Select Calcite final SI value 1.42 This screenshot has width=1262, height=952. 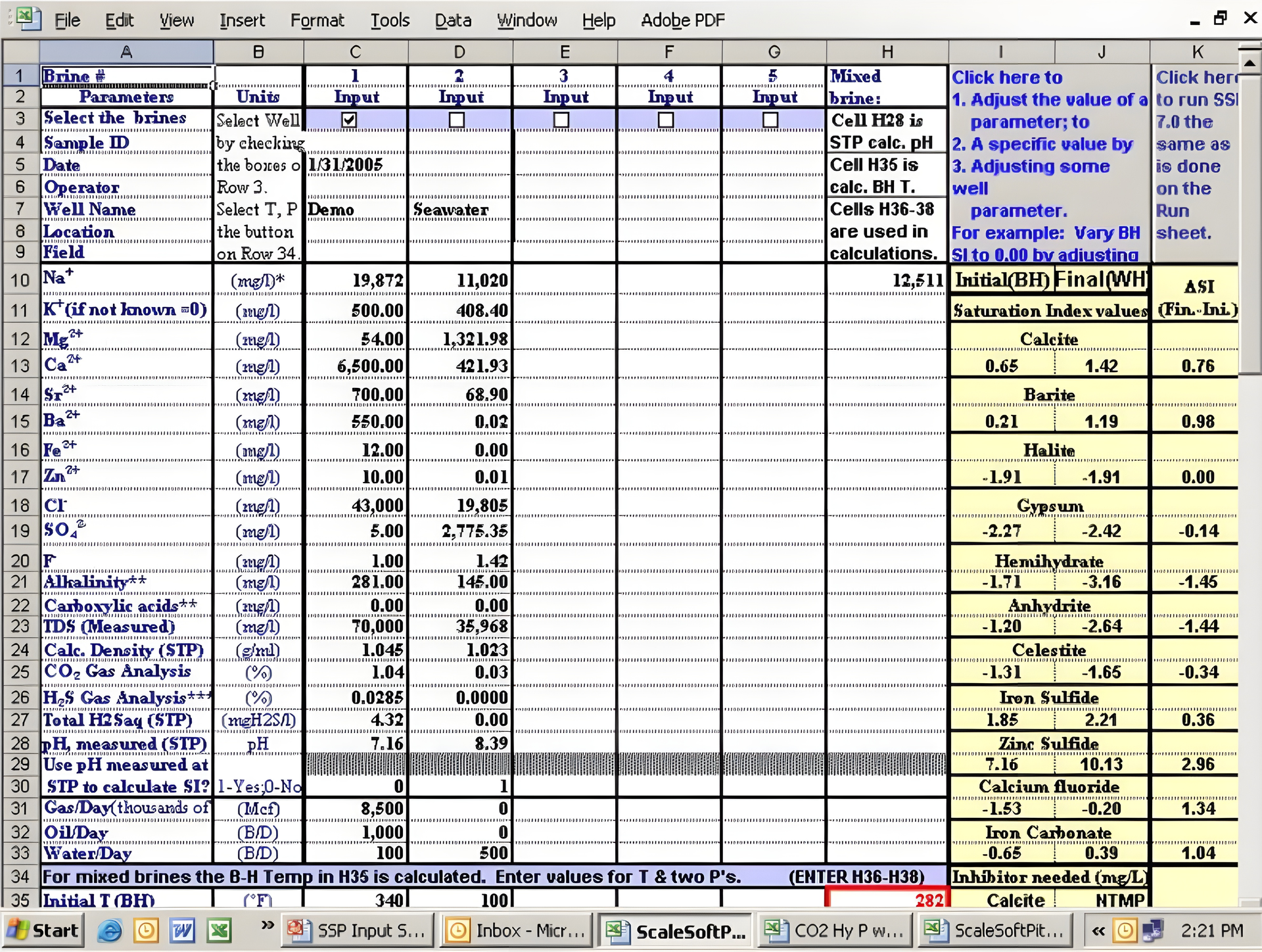point(1102,366)
